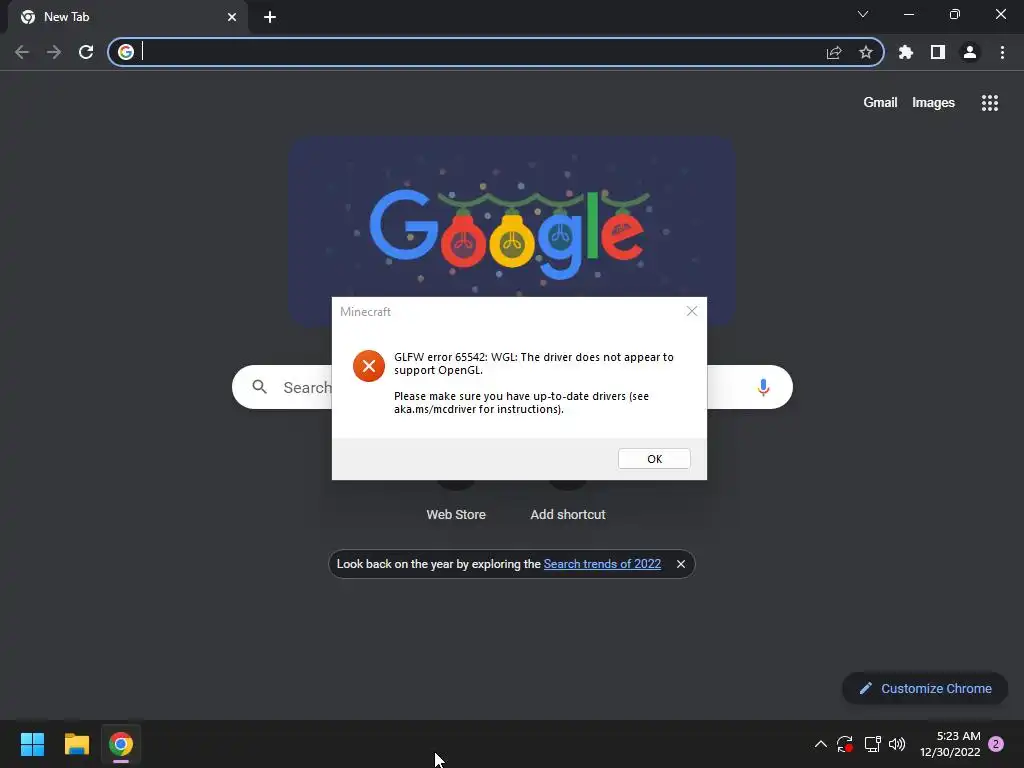The image size is (1024, 768).
Task: Open Chrome profile avatar menu
Action: 970,52
